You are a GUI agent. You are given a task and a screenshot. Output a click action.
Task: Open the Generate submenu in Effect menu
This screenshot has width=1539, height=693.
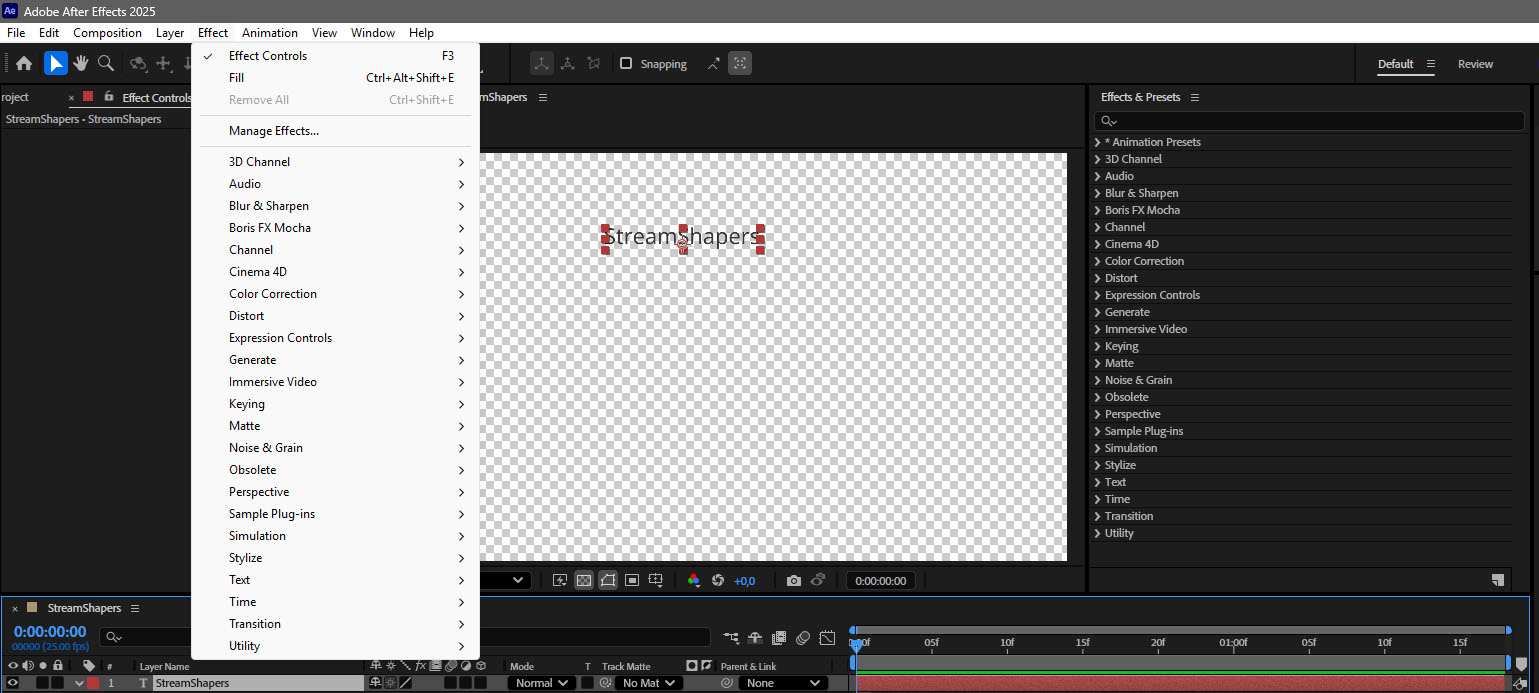335,360
